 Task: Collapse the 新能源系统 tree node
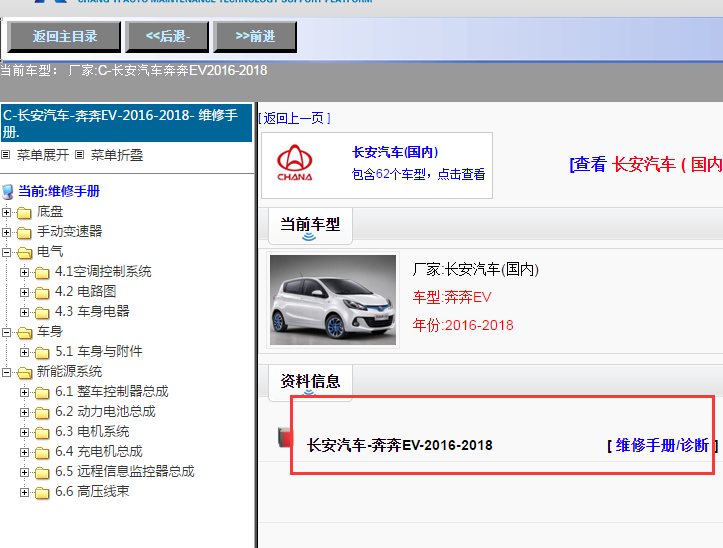tap(6, 372)
